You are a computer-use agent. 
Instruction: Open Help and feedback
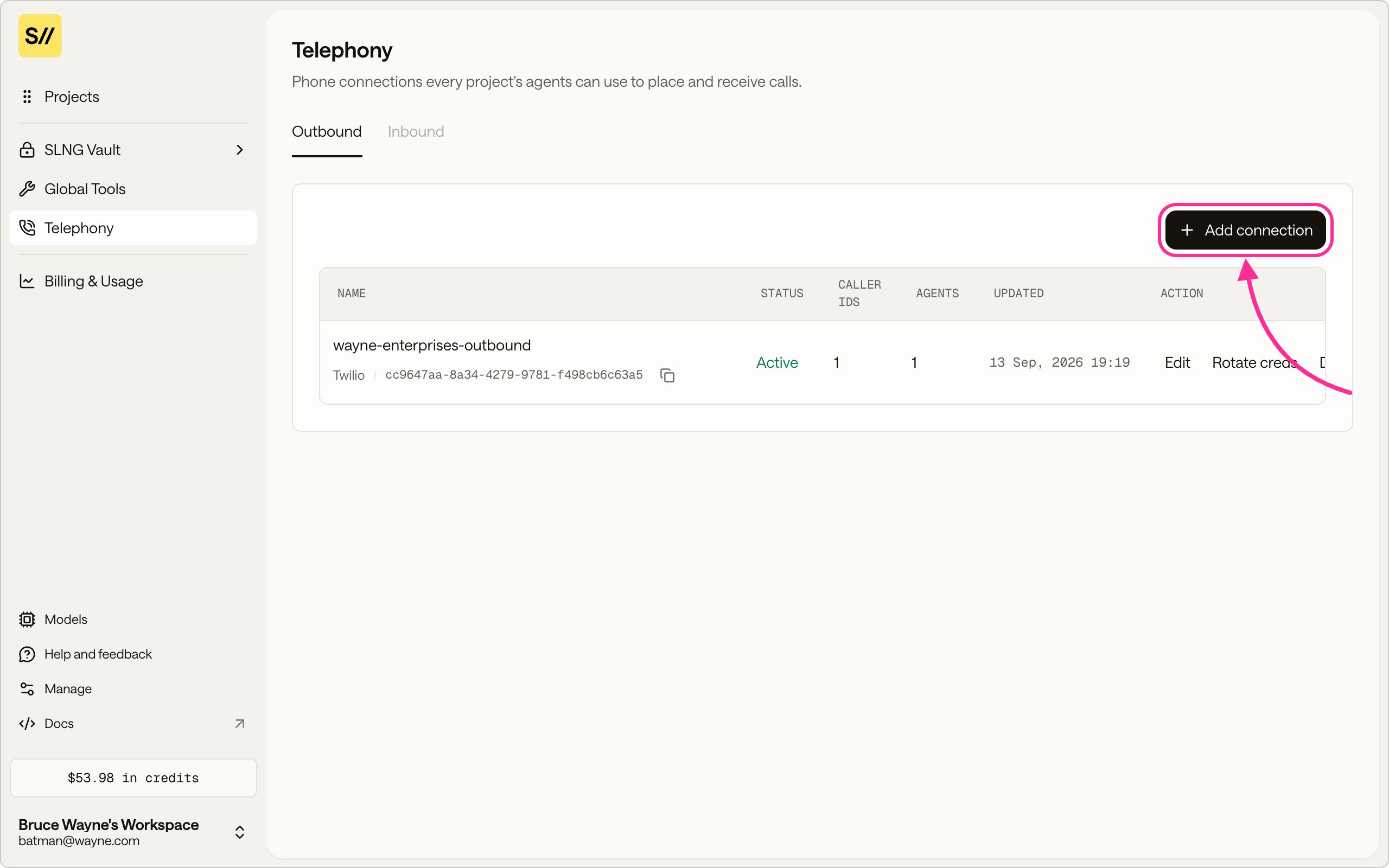point(133,654)
